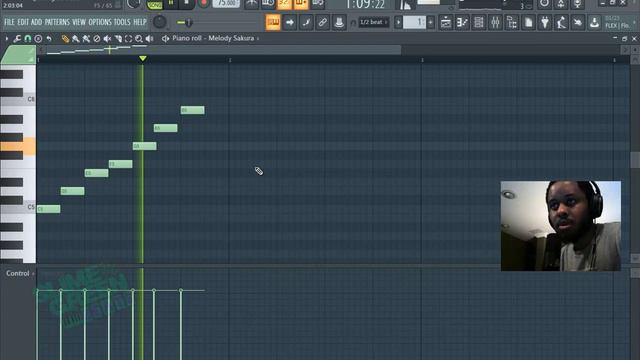Click the highlighted orange piano key
The width and height of the screenshot is (640, 360).
18,147
